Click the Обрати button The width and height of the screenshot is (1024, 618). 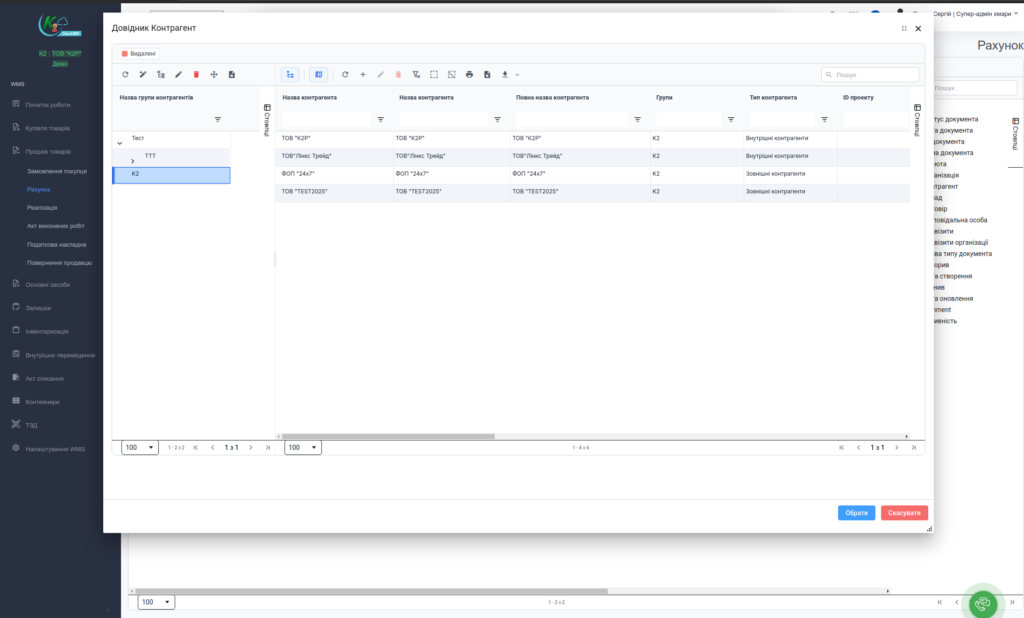pos(856,513)
